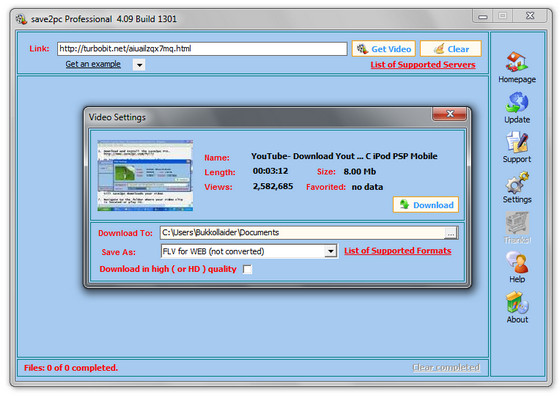Click the Get Video button
Image resolution: width=560 pixels, height=398 pixels.
point(384,49)
